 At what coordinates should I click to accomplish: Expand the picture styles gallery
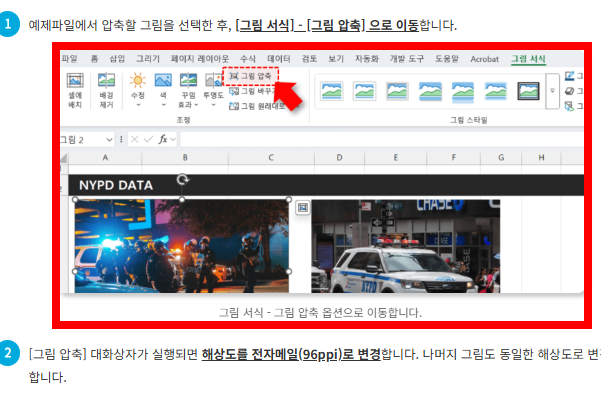click(552, 91)
